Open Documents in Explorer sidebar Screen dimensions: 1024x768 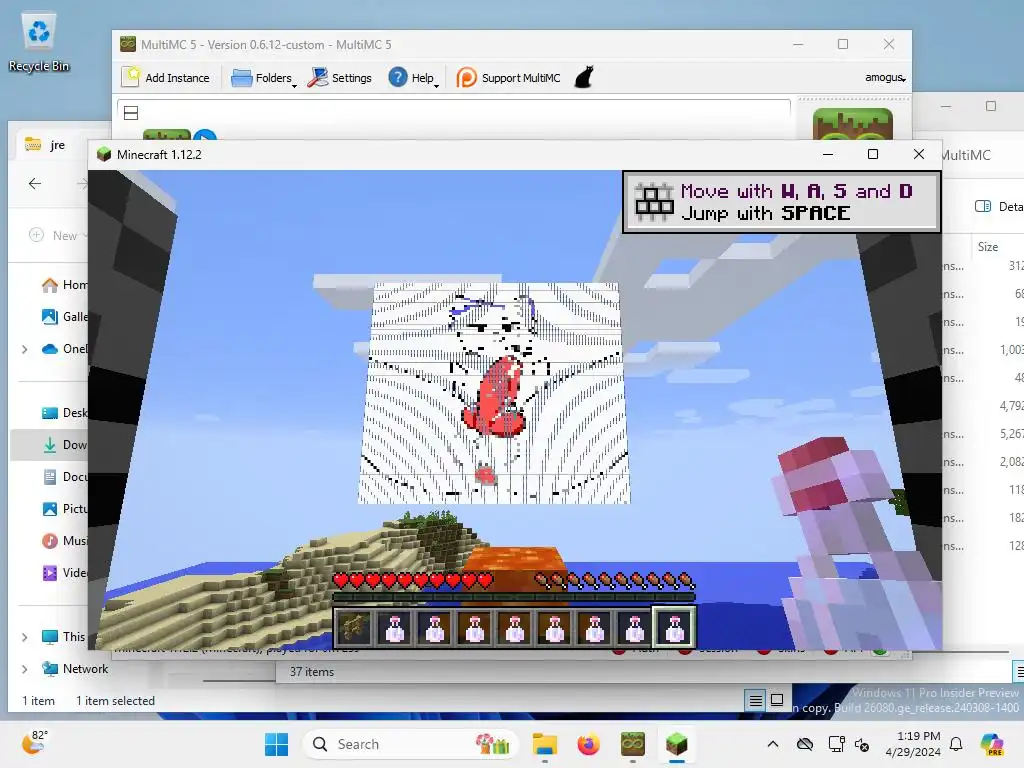tap(64, 477)
